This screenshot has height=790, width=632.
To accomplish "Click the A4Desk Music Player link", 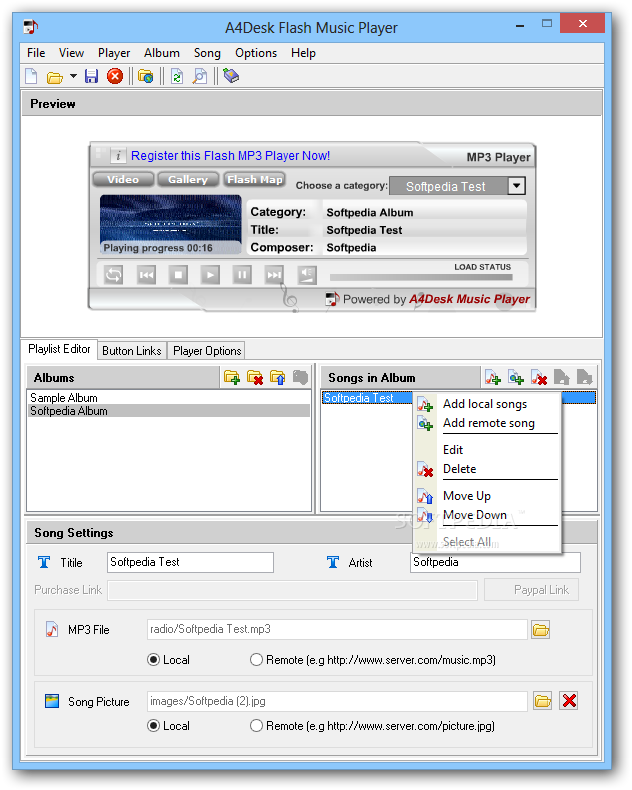I will coord(469,299).
